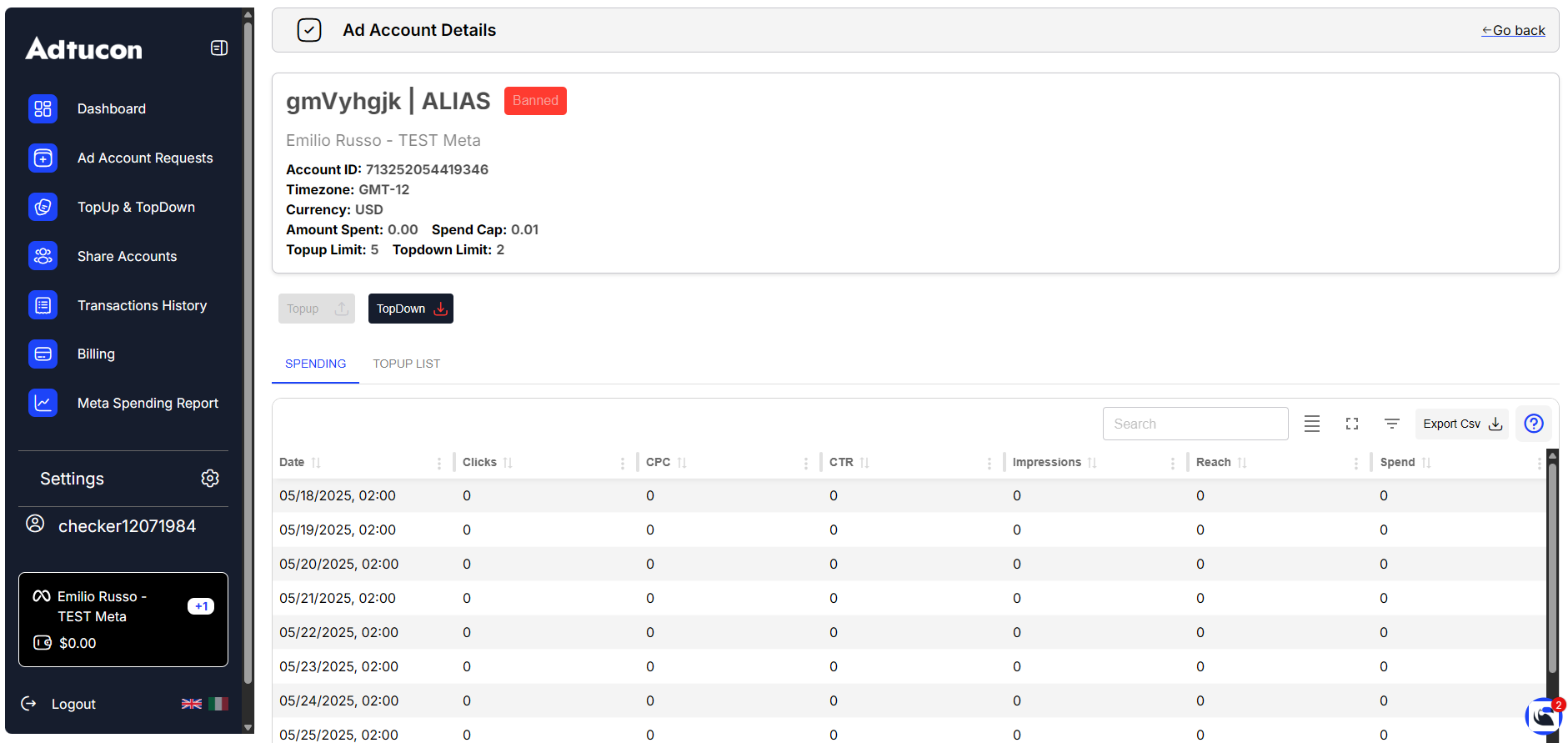Click the user profile icon beside checker12071984

pos(35,524)
